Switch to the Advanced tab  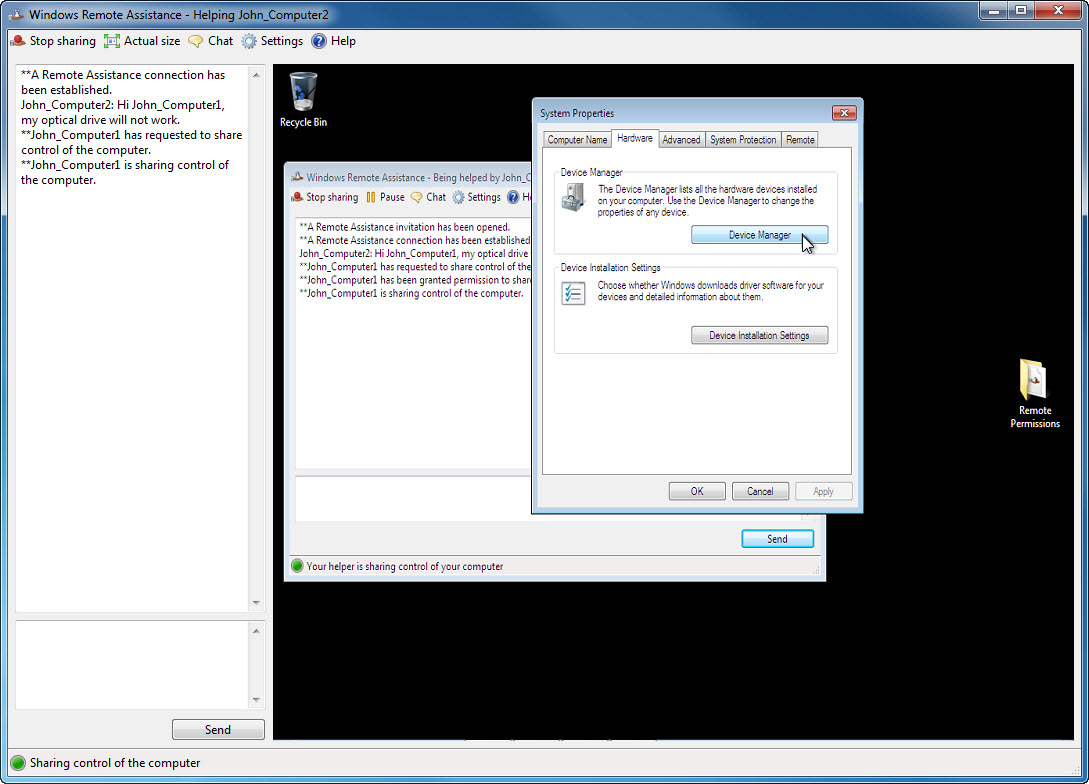tap(681, 140)
